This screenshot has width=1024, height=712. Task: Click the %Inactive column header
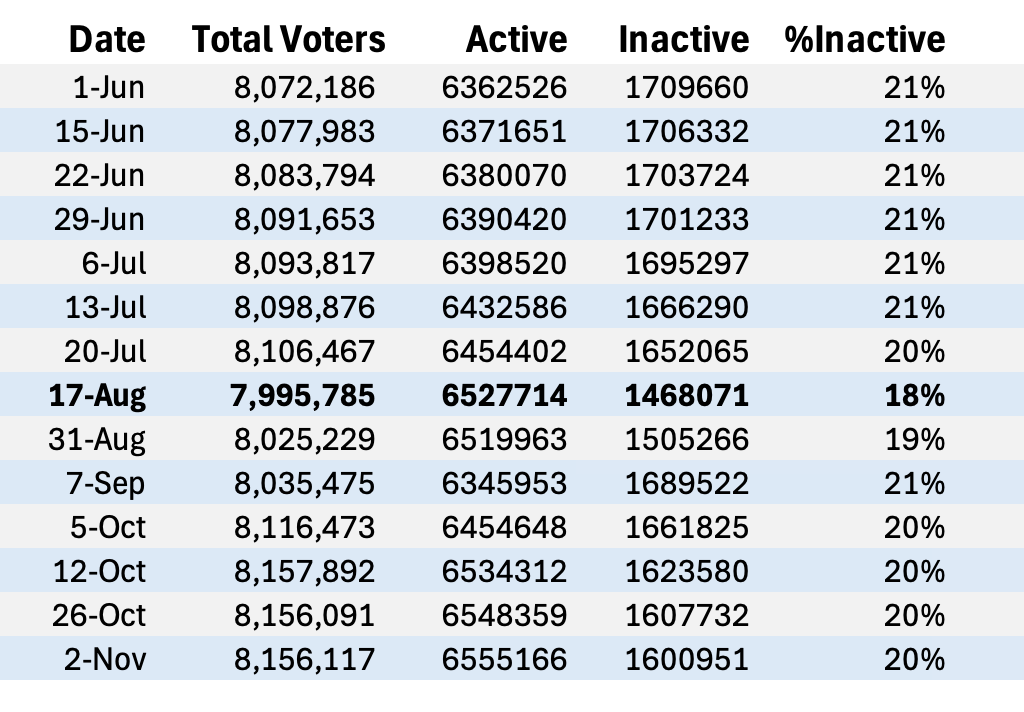(x=865, y=39)
